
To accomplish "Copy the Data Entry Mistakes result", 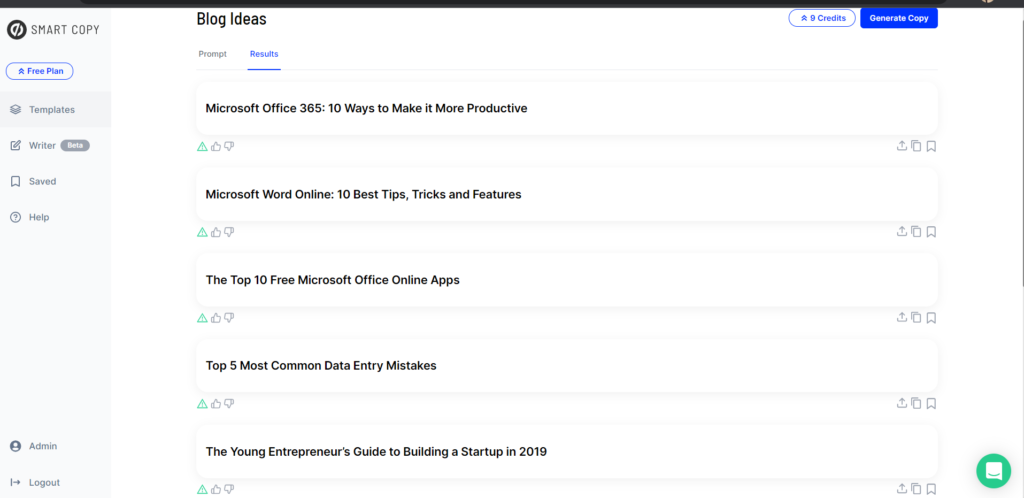I will (x=916, y=403).
